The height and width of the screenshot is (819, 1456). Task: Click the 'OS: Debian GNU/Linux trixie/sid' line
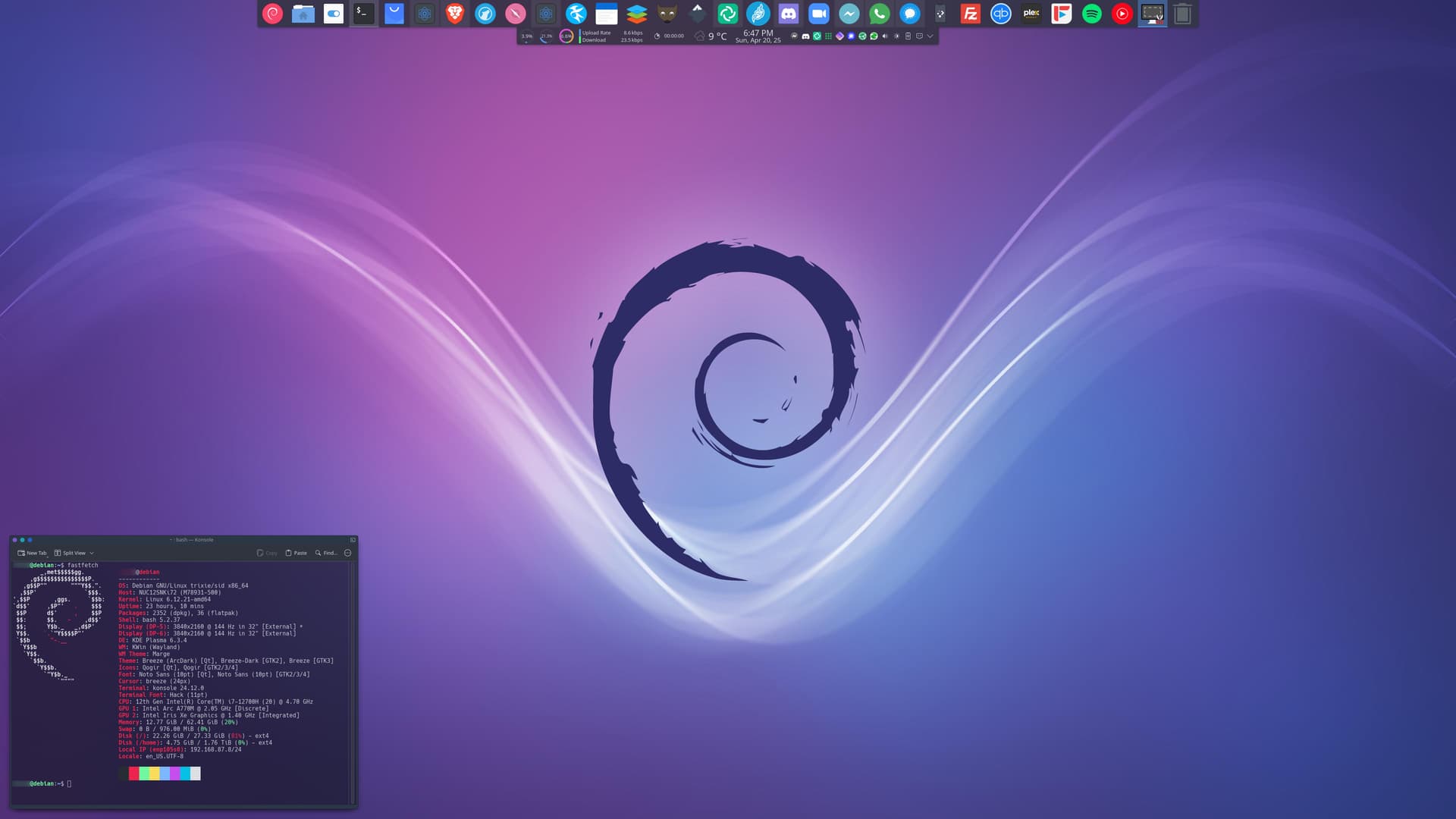[x=184, y=585]
